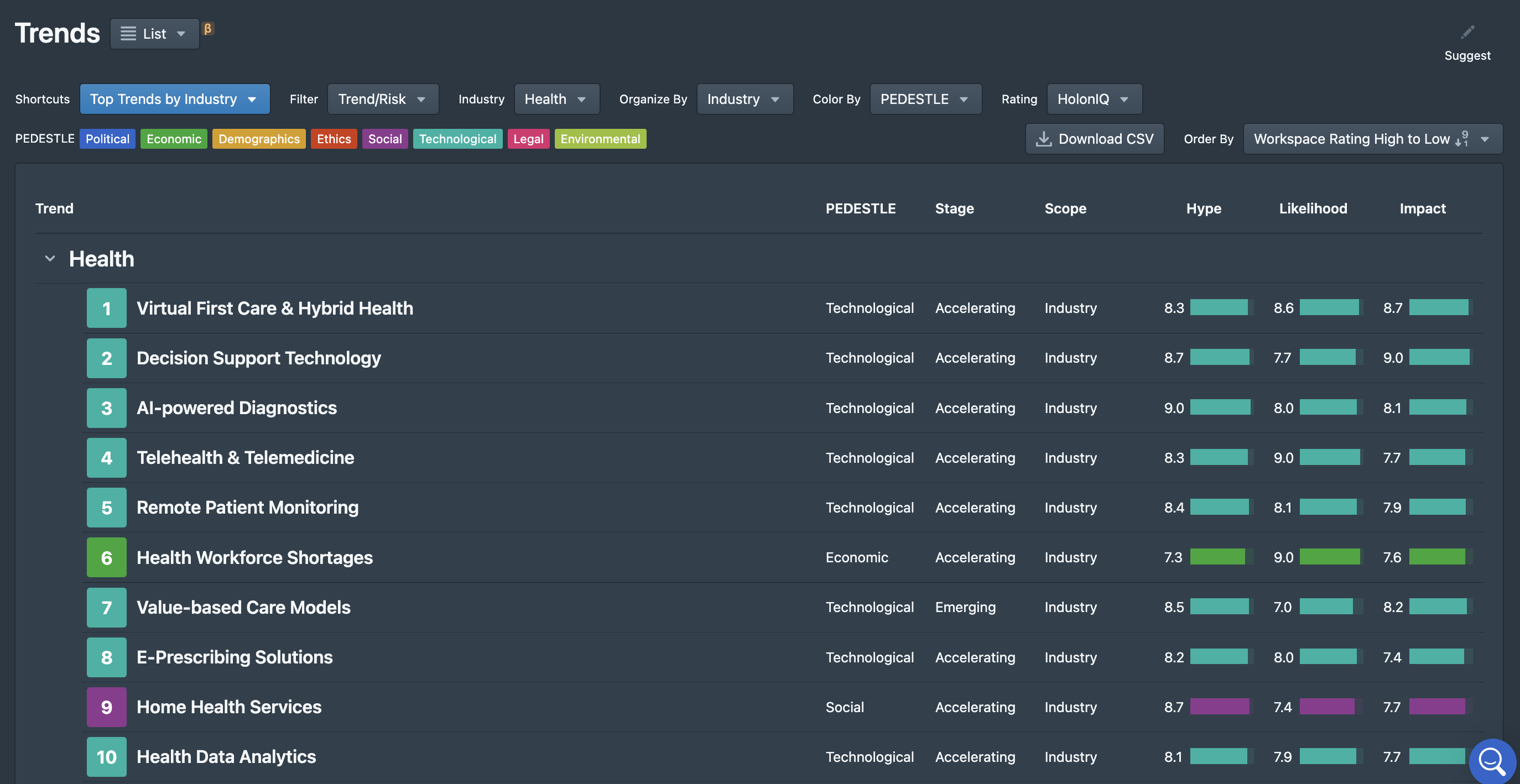Image resolution: width=1520 pixels, height=784 pixels.
Task: Click green rank badge 6 for Workforce Shortages
Action: 106,557
